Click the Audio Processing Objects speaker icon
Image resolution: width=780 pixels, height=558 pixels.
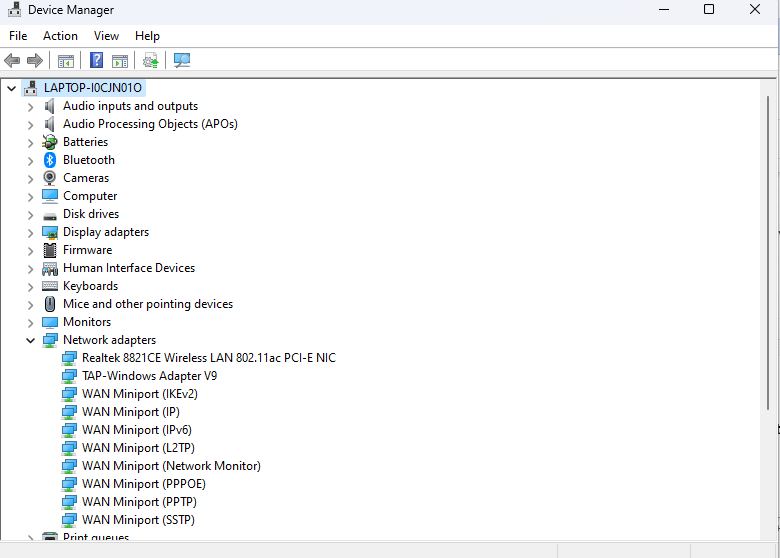click(x=50, y=124)
